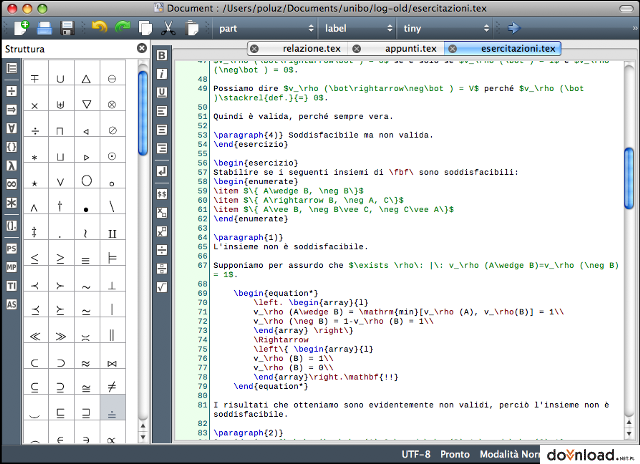Click the symbol palette scrollbar thumb
Image resolution: width=640 pixels, height=464 pixels.
142,113
